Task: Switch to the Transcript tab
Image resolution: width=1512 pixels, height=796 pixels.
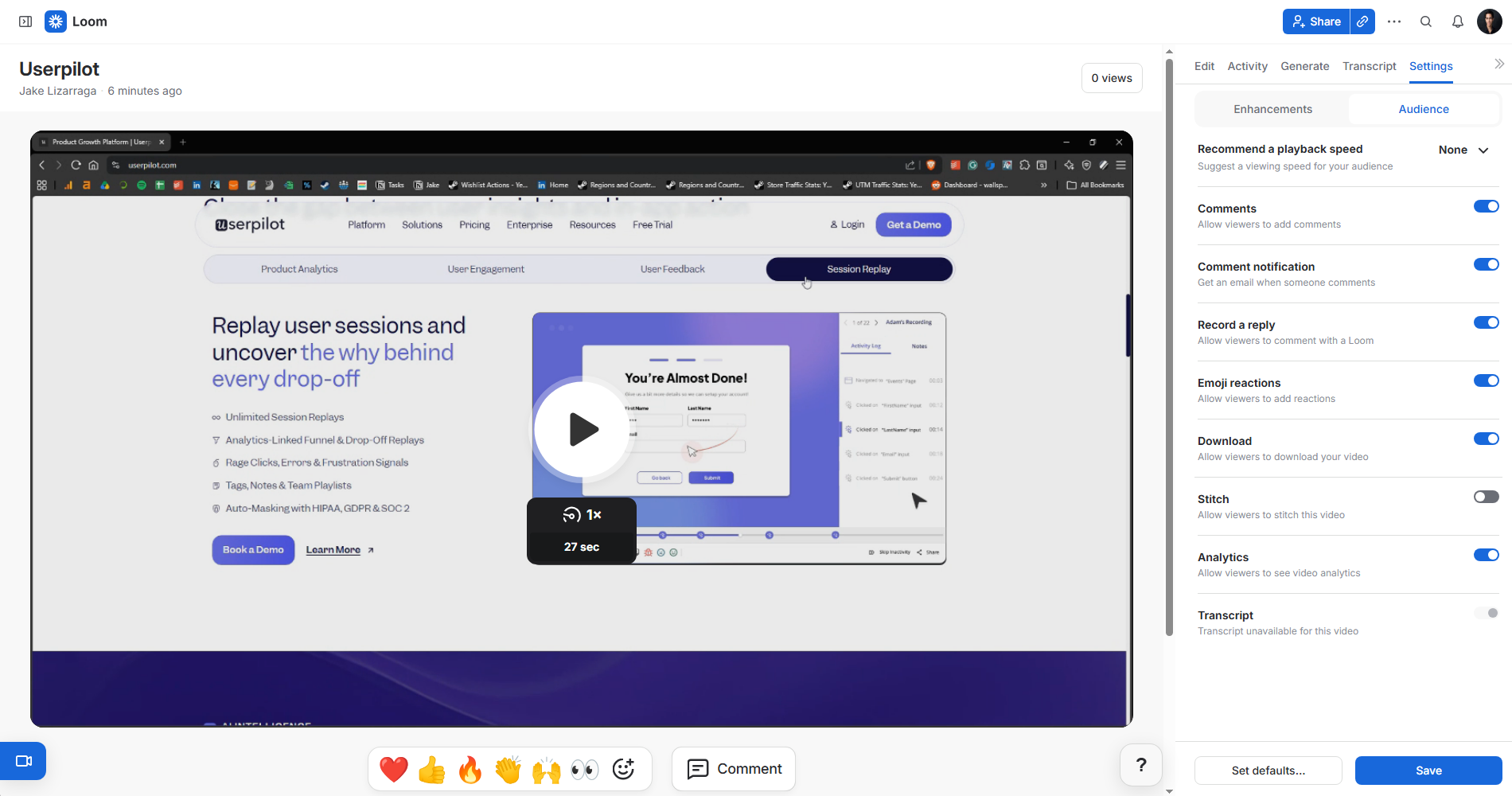Action: 1369,66
